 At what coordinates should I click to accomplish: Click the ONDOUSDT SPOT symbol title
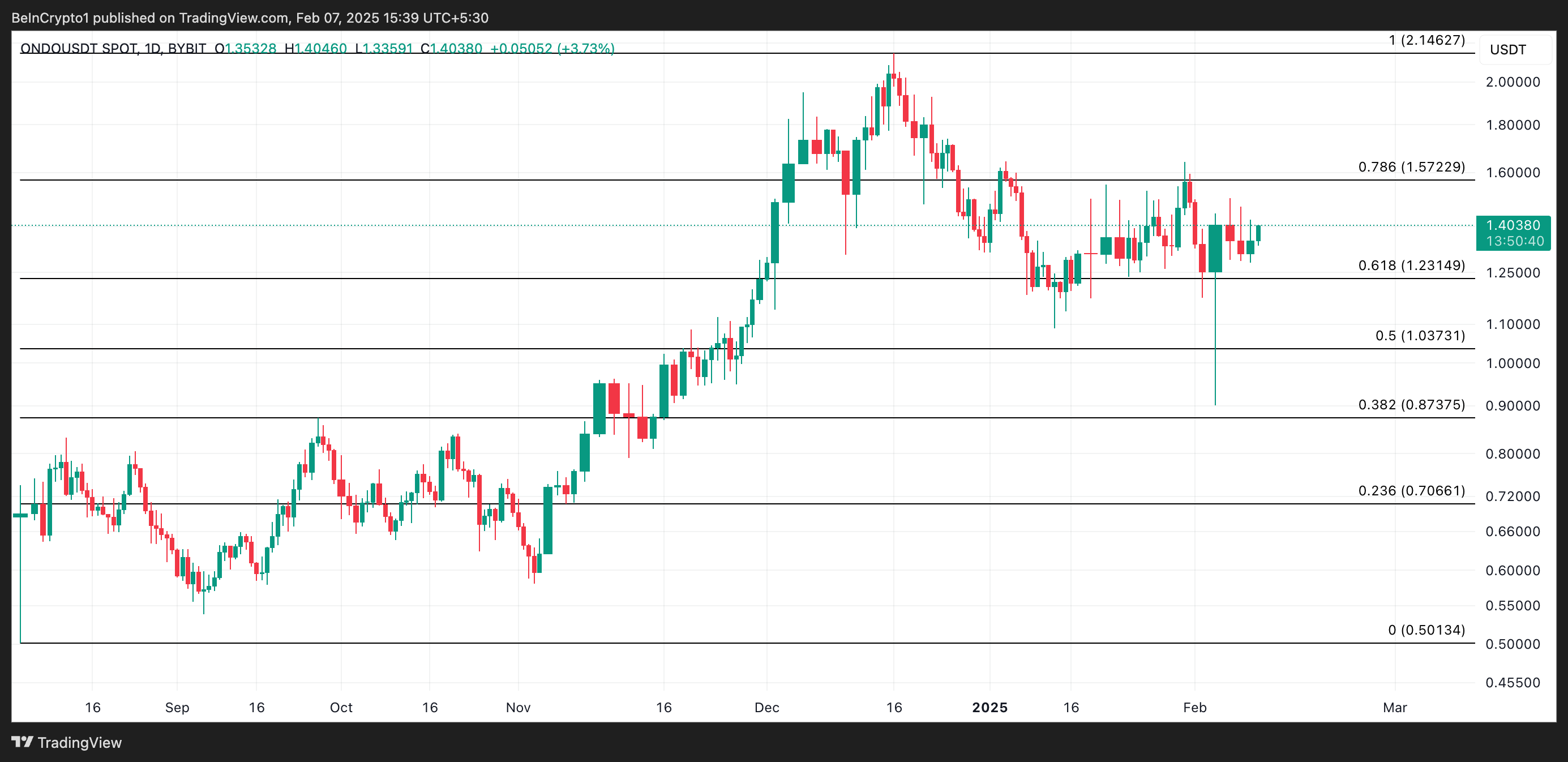point(79,48)
